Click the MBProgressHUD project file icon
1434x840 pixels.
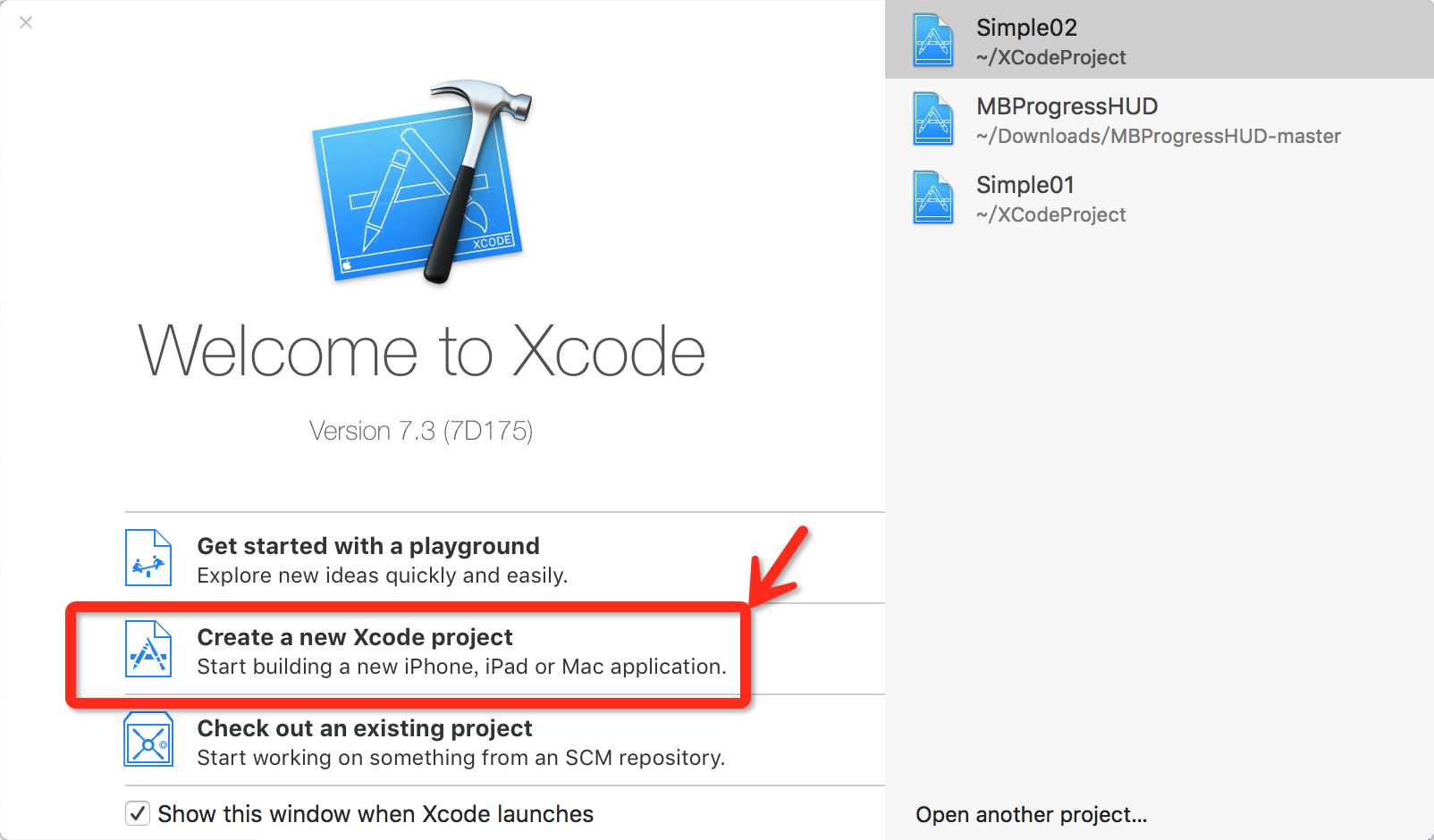pos(933,119)
